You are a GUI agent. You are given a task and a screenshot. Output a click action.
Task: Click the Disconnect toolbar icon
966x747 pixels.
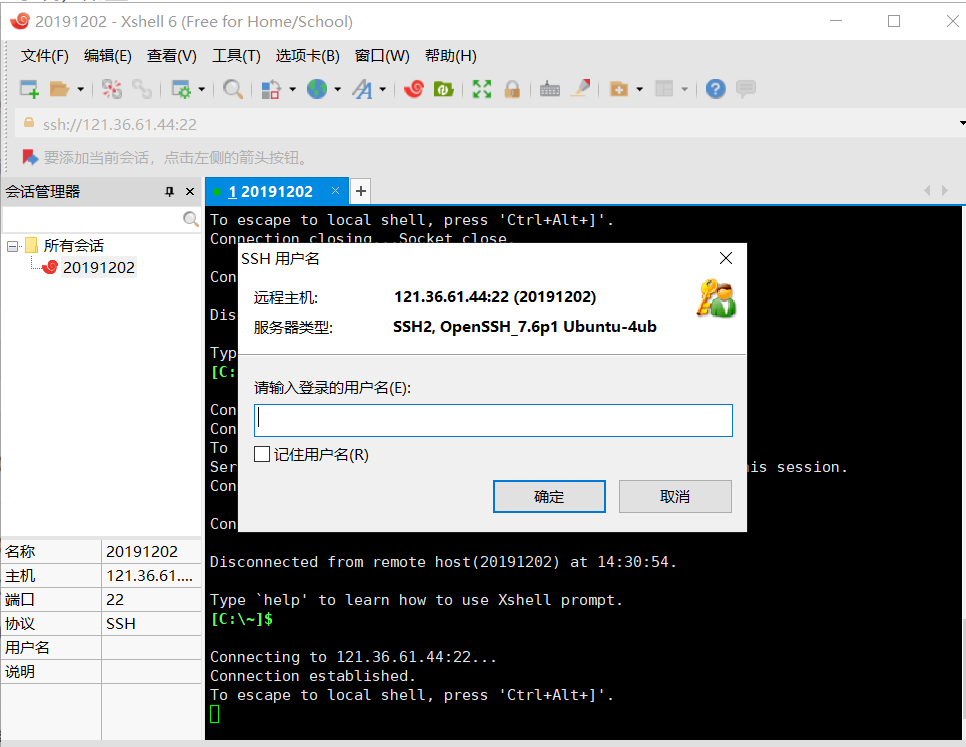[112, 89]
